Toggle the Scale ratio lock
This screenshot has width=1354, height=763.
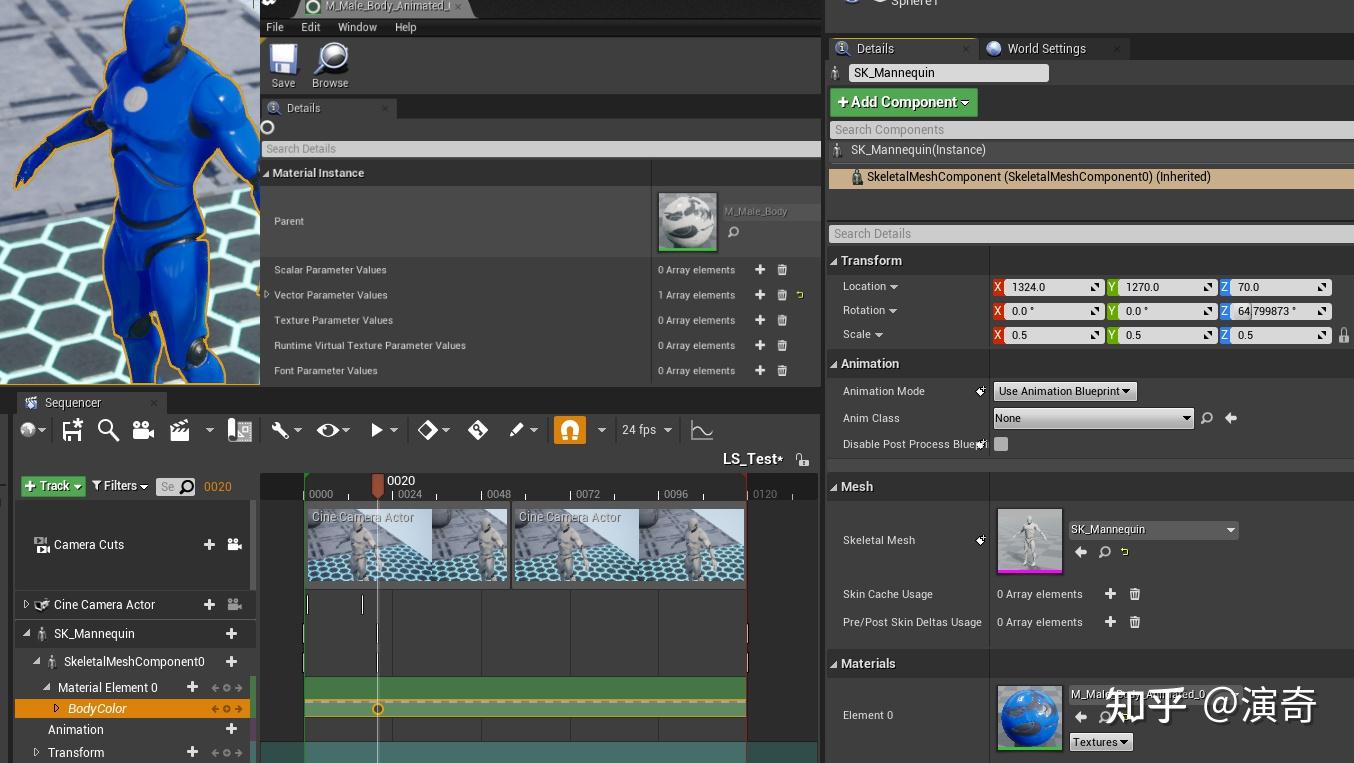pos(1343,335)
